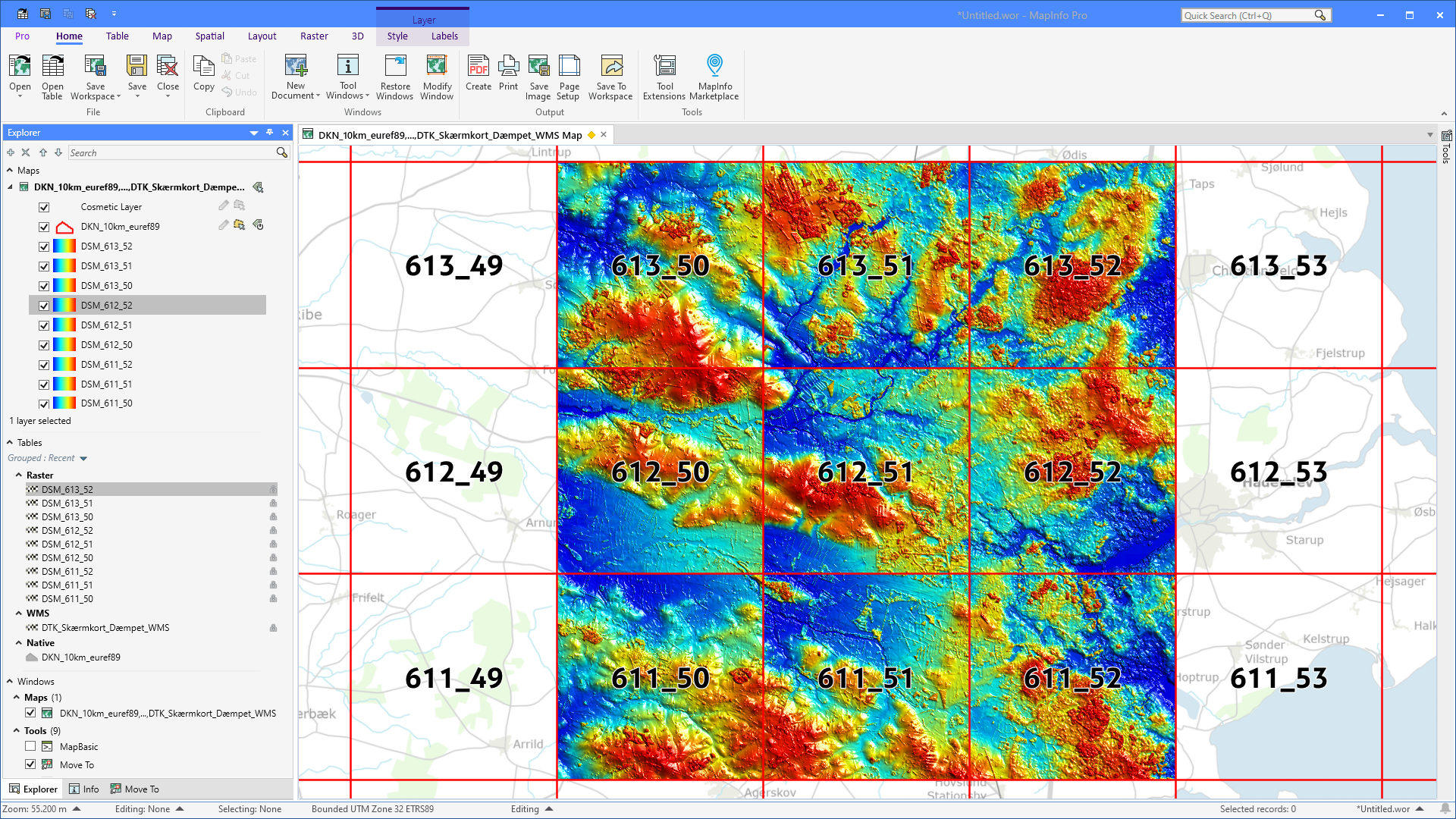
Task: Click the Zoom status bar control
Action: (x=42, y=809)
